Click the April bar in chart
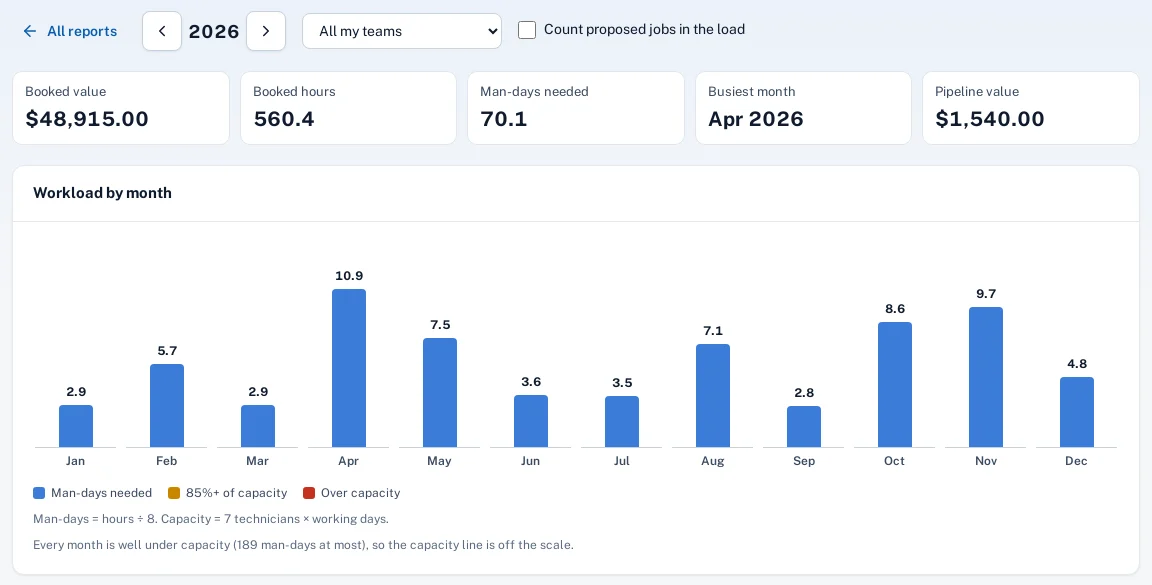The image size is (1152, 585). 349,368
